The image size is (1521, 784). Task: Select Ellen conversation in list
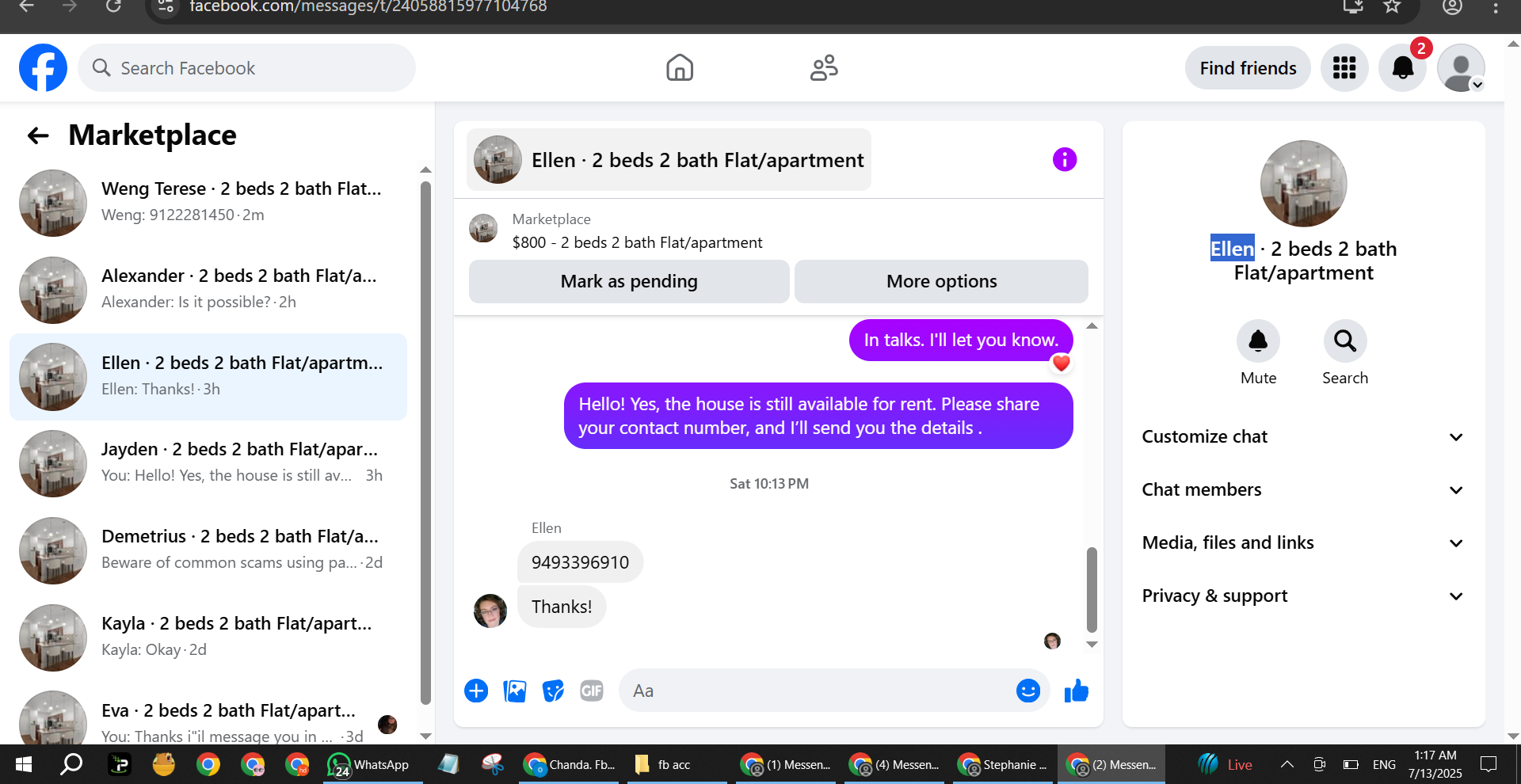208,377
